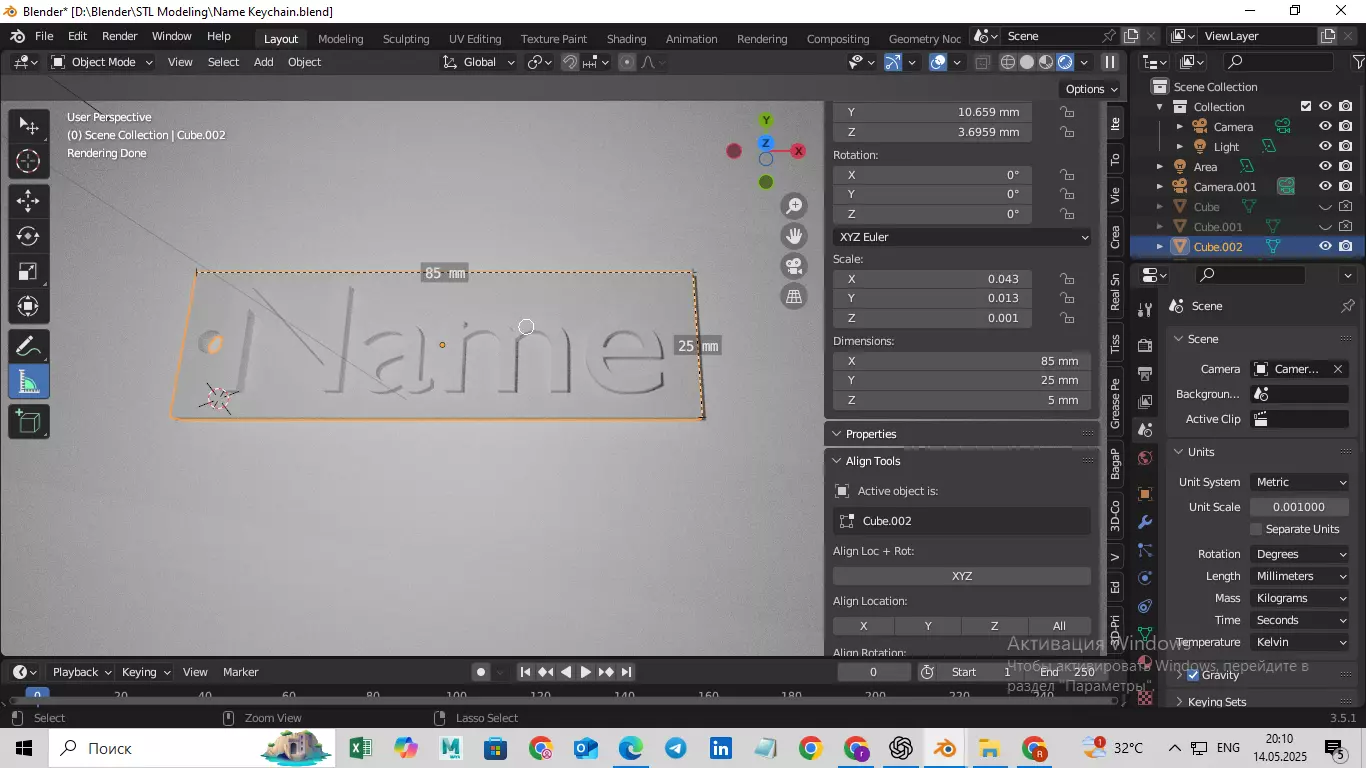Open the Sculpting workspace tab
This screenshot has width=1366, height=768.
(x=406, y=39)
